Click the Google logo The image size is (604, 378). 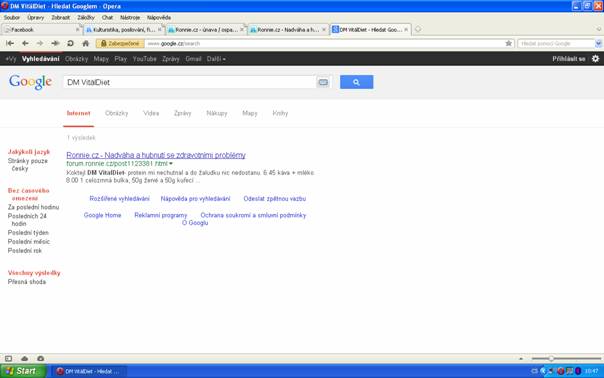pos(30,82)
